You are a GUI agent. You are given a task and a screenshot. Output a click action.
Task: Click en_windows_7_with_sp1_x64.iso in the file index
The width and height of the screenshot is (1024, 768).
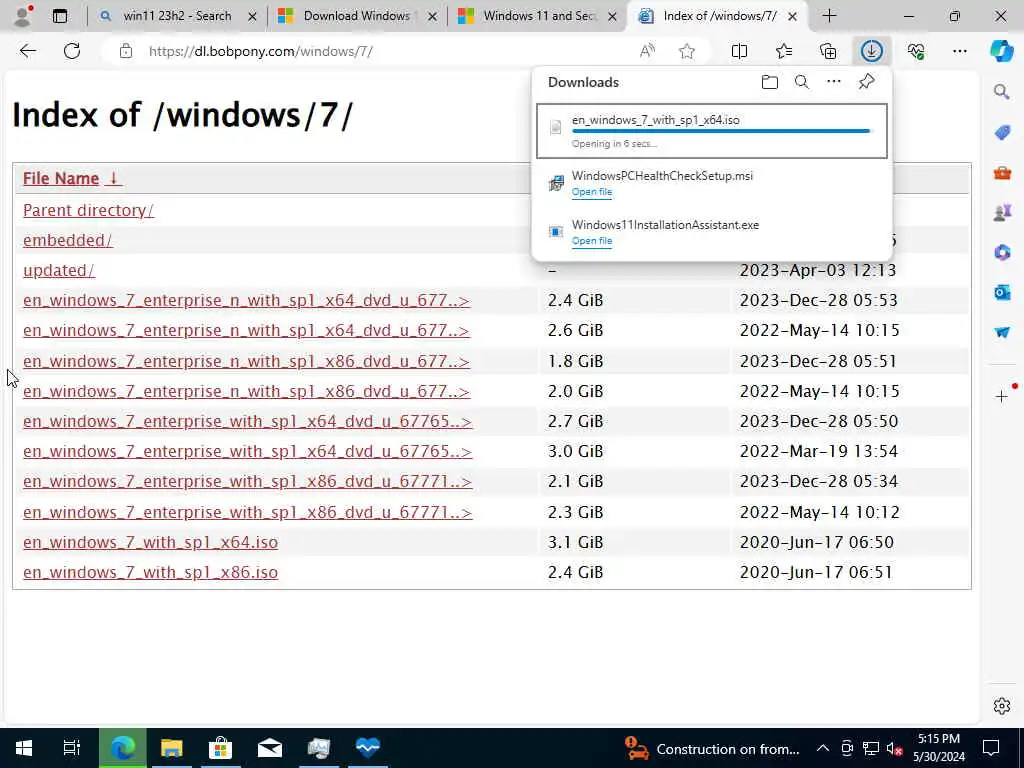click(x=150, y=542)
